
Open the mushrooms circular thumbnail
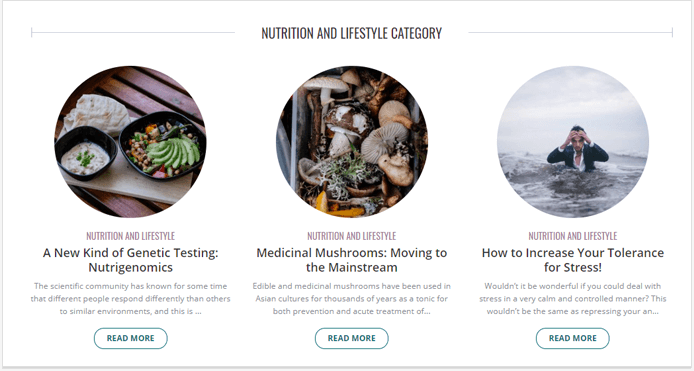point(352,142)
